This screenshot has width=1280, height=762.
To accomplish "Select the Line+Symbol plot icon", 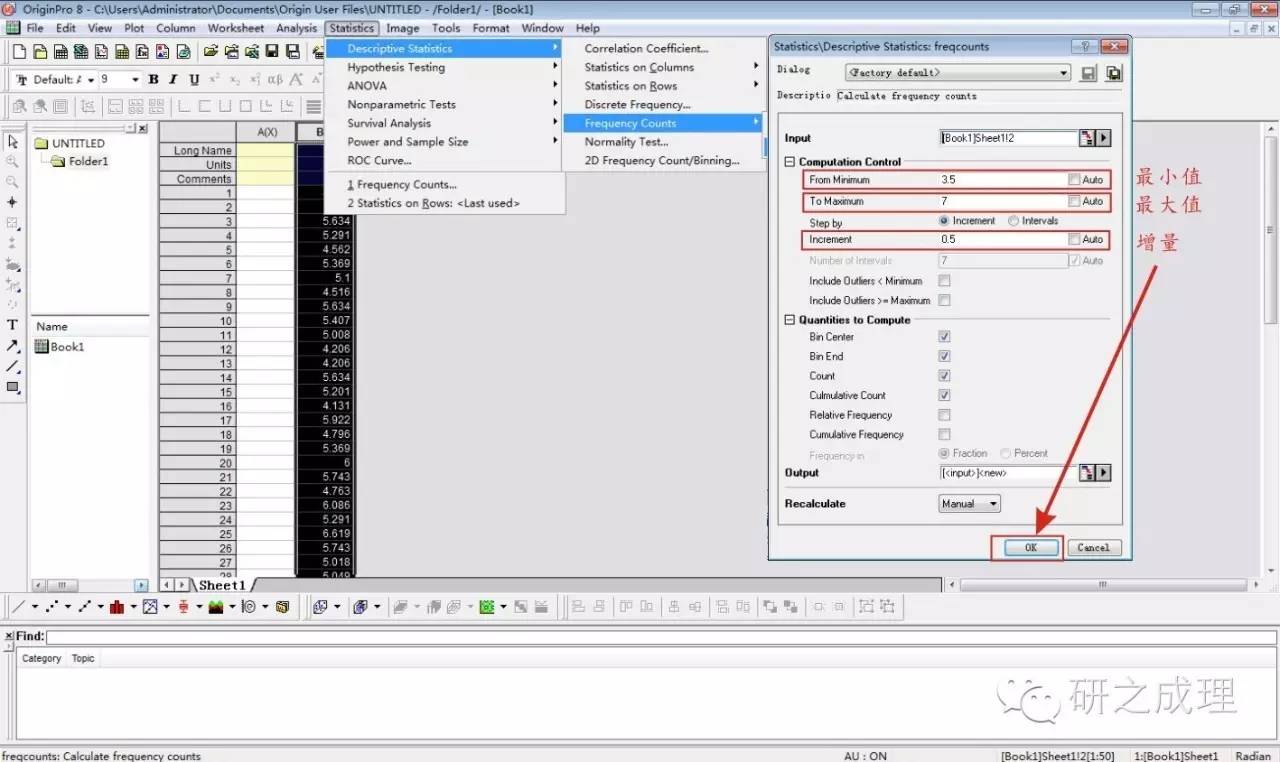I will click(85, 607).
